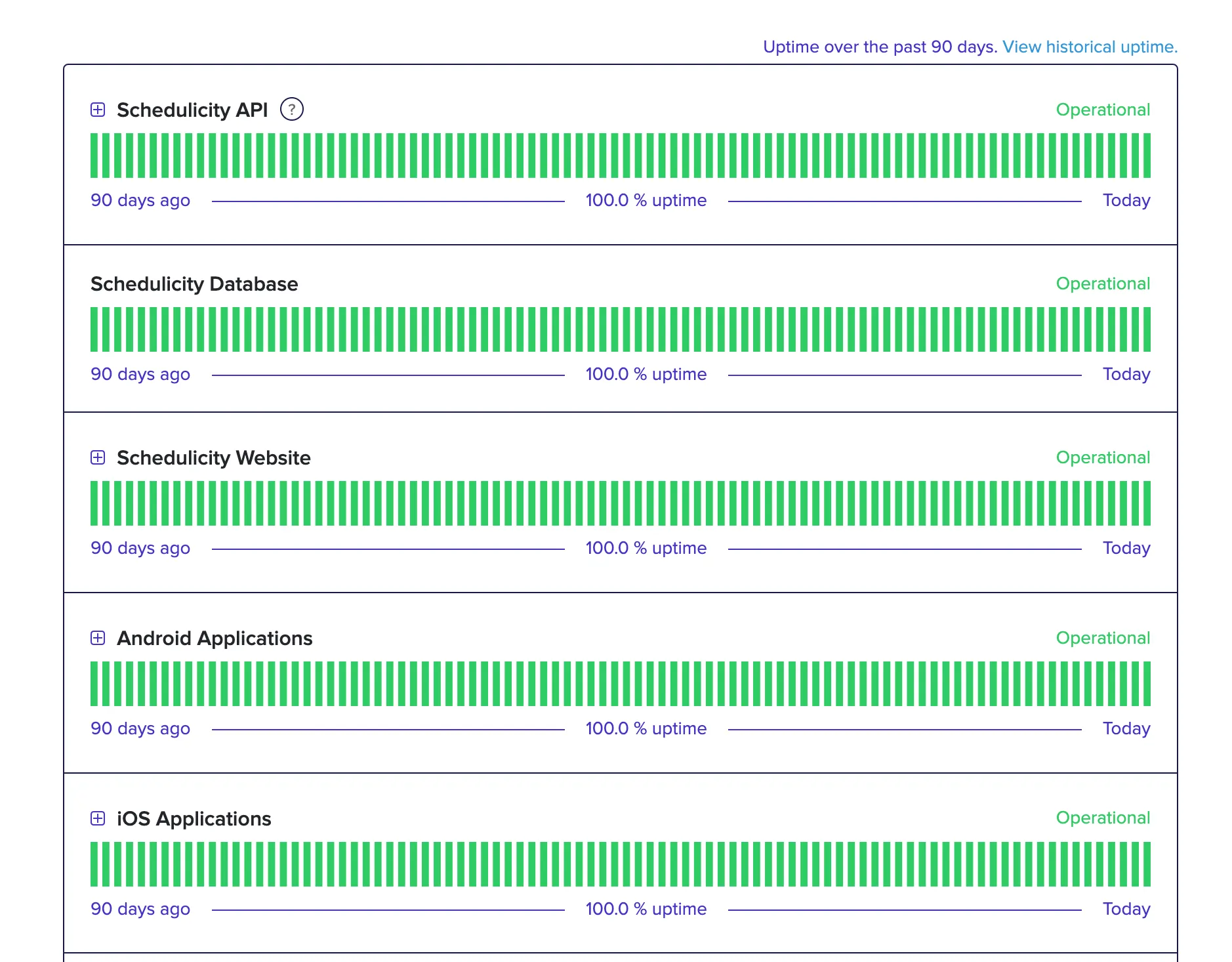The image size is (1232, 962).
Task: Click the first uptime bar of Android Applications
Action: pos(94,684)
